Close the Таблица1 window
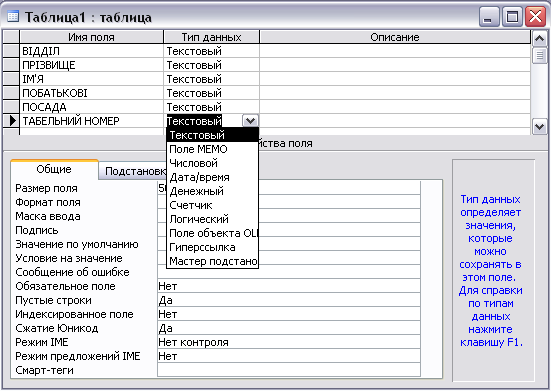Image resolution: width=551 pixels, height=391 pixels. (535, 17)
